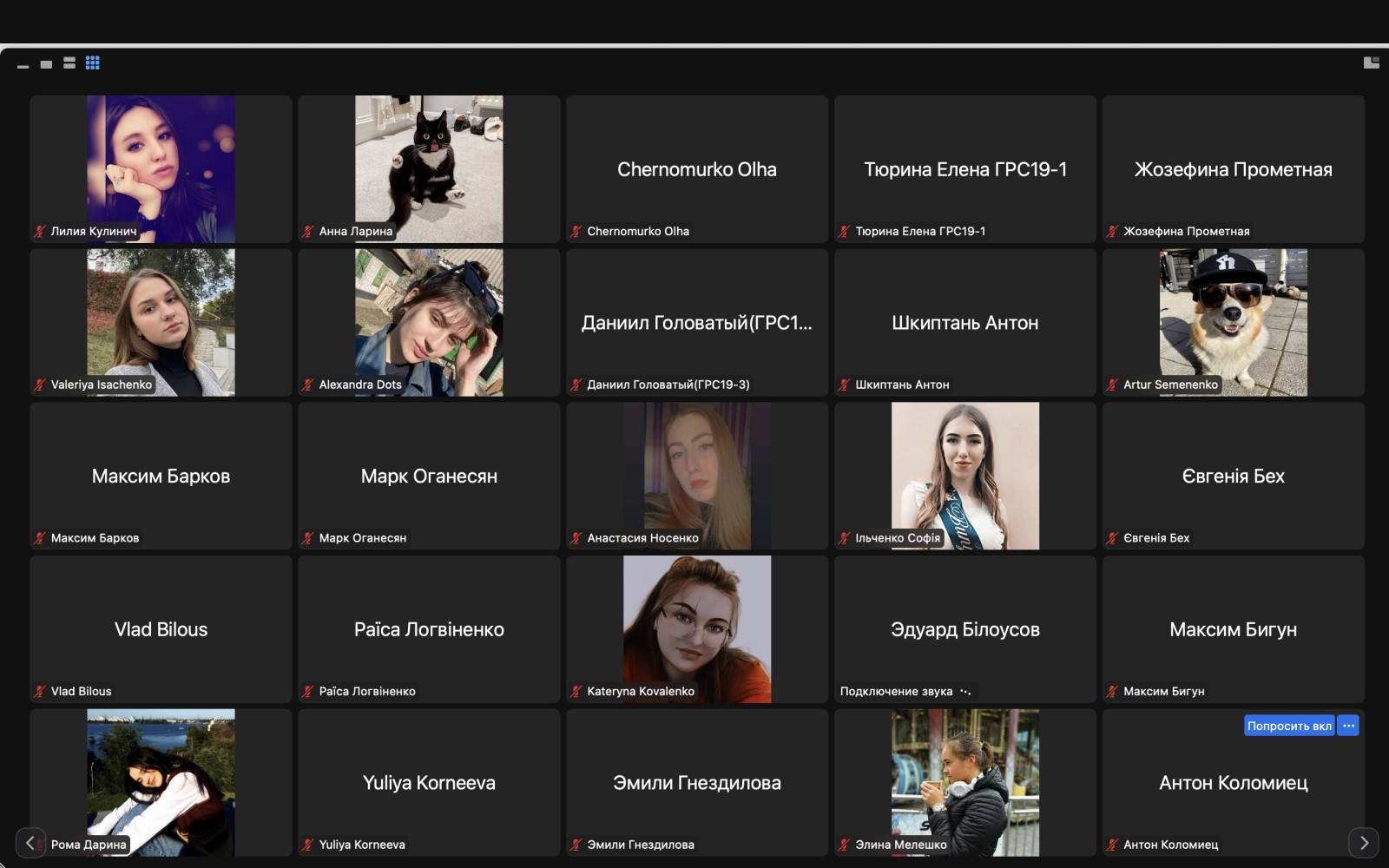Click muted mic icon of Анастасия Носенко
This screenshot has height=868, width=1389.
[576, 538]
